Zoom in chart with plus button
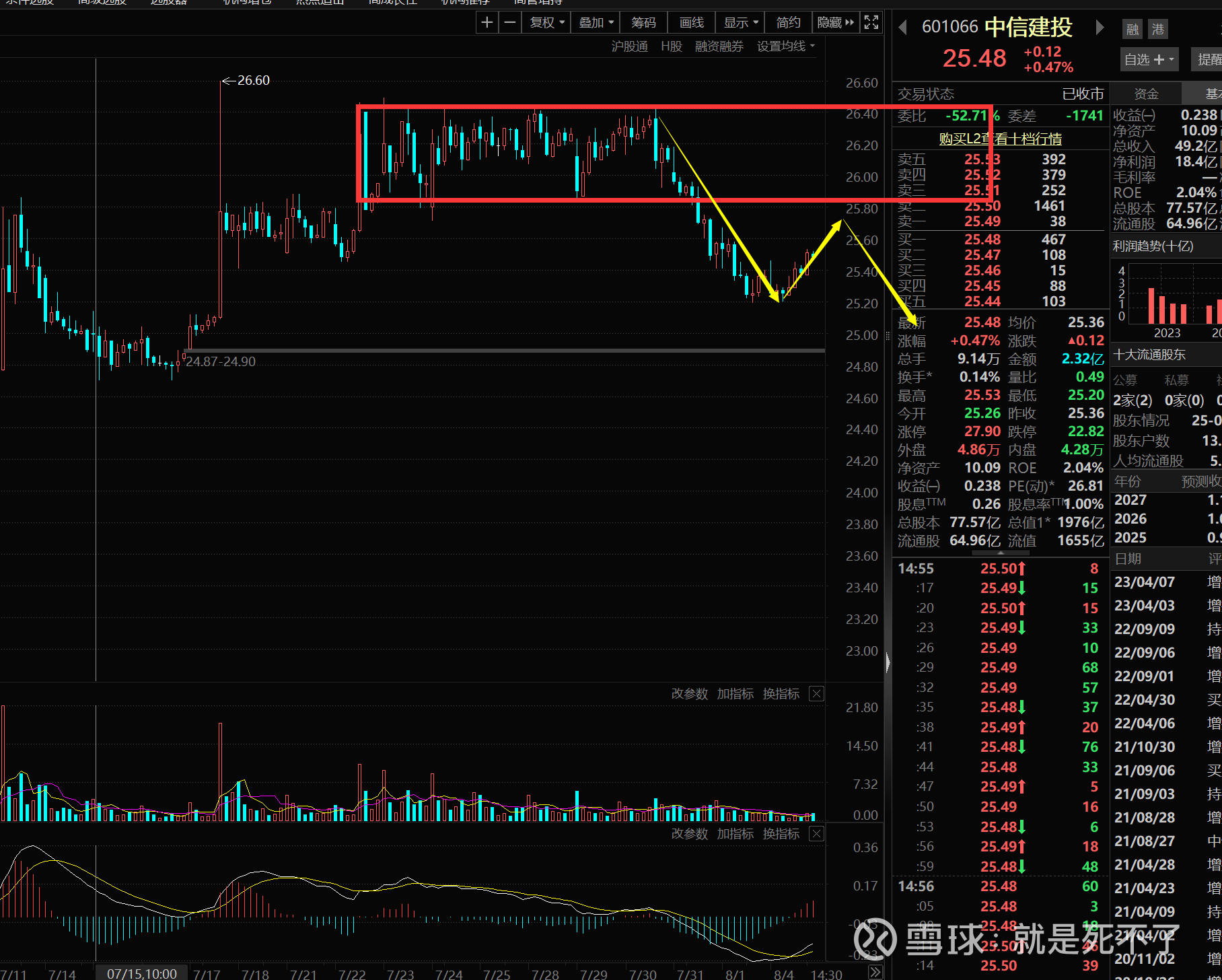Viewport: 1222px width, 980px height. [487, 22]
